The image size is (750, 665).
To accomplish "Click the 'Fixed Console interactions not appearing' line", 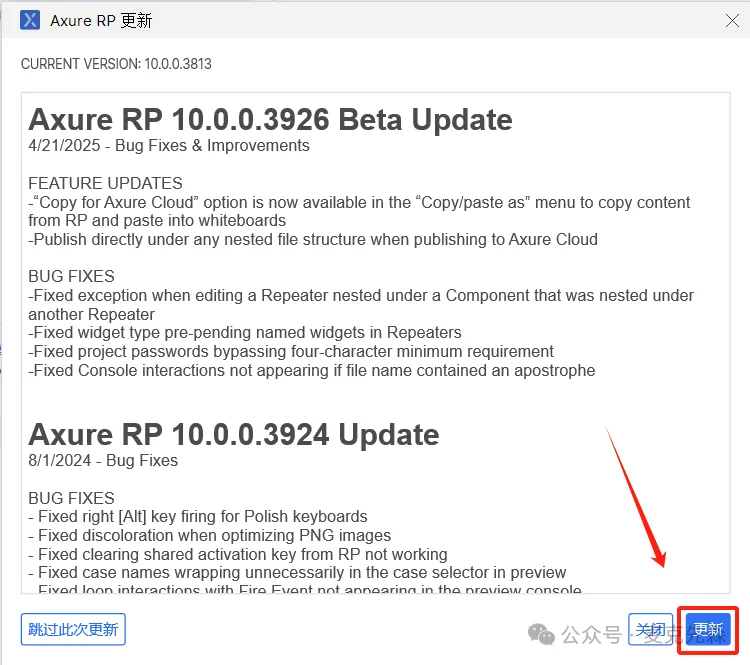I will point(312,370).
